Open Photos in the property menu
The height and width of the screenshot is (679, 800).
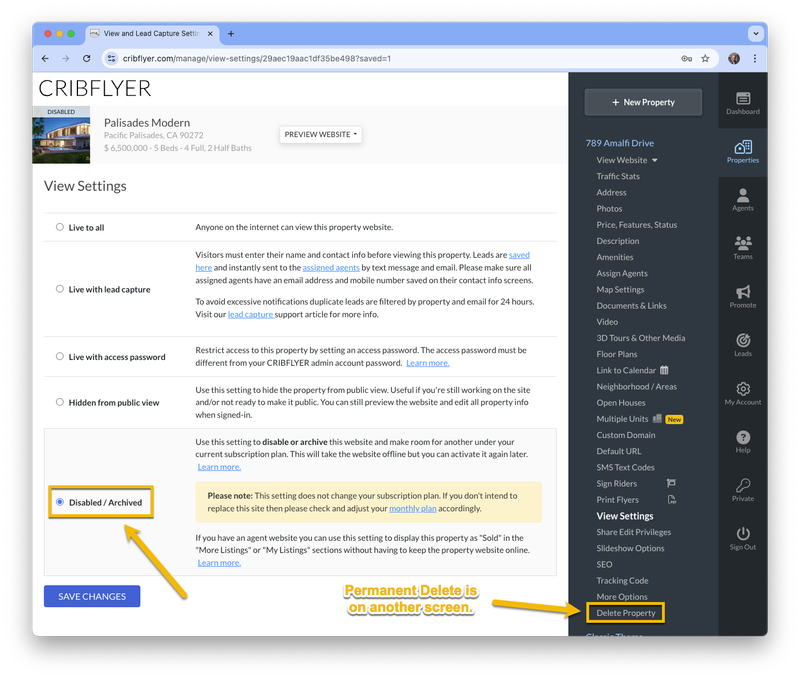tap(609, 209)
